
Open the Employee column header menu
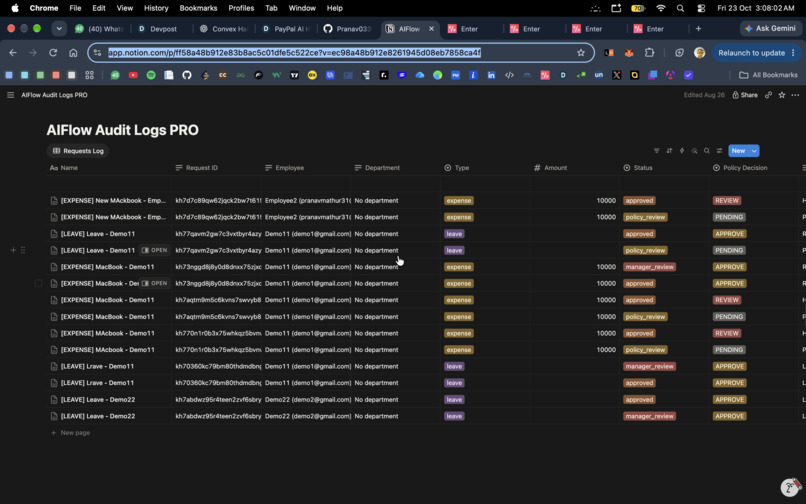[x=285, y=168]
